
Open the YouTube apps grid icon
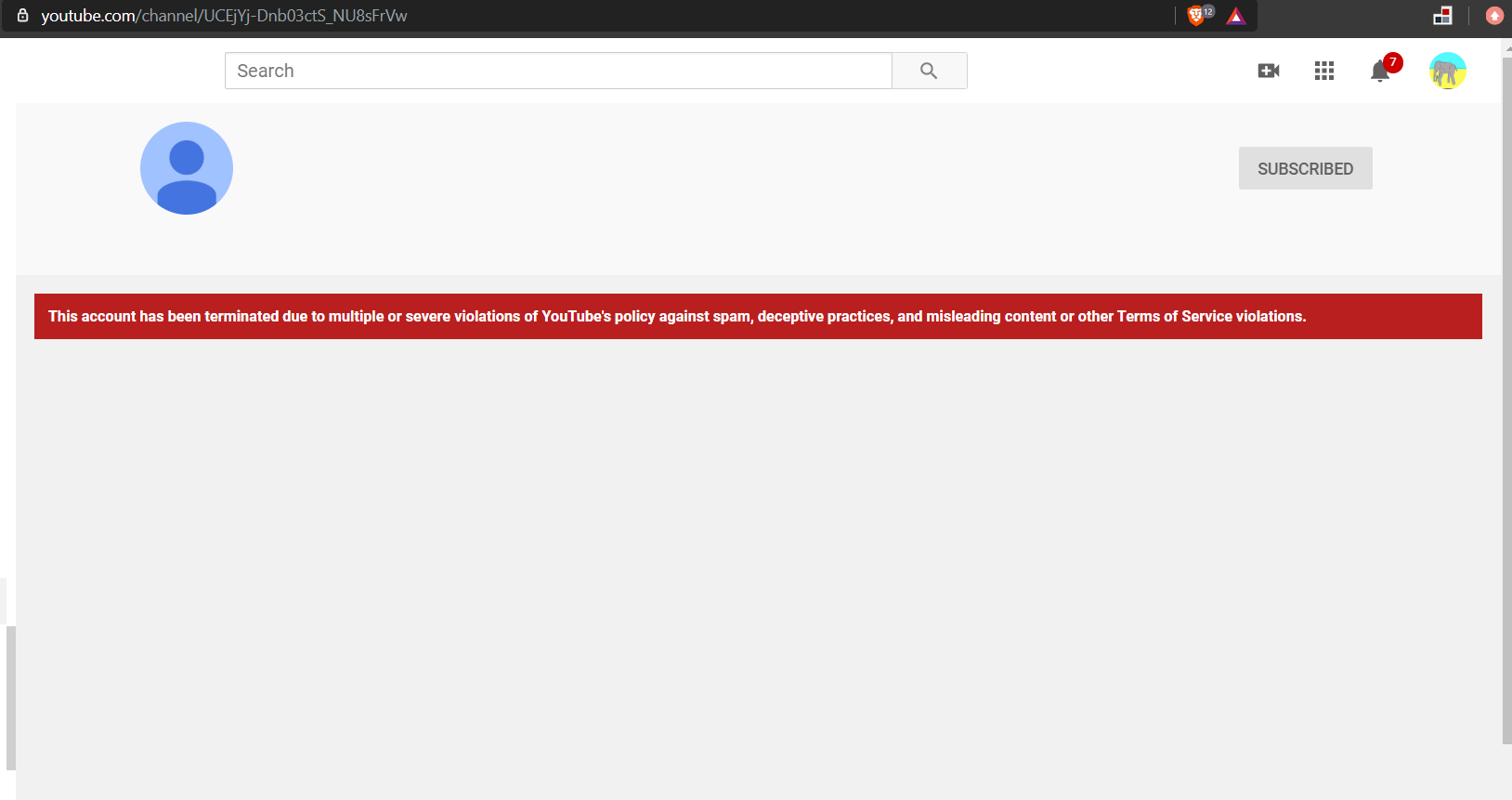click(1324, 71)
